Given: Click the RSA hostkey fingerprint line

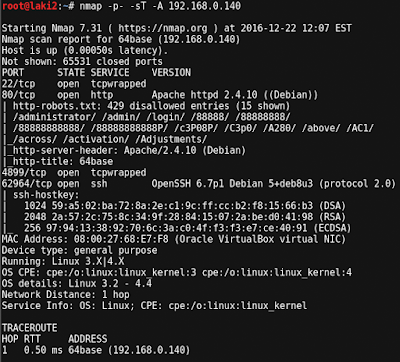Looking at the screenshot, I should click(185, 217).
